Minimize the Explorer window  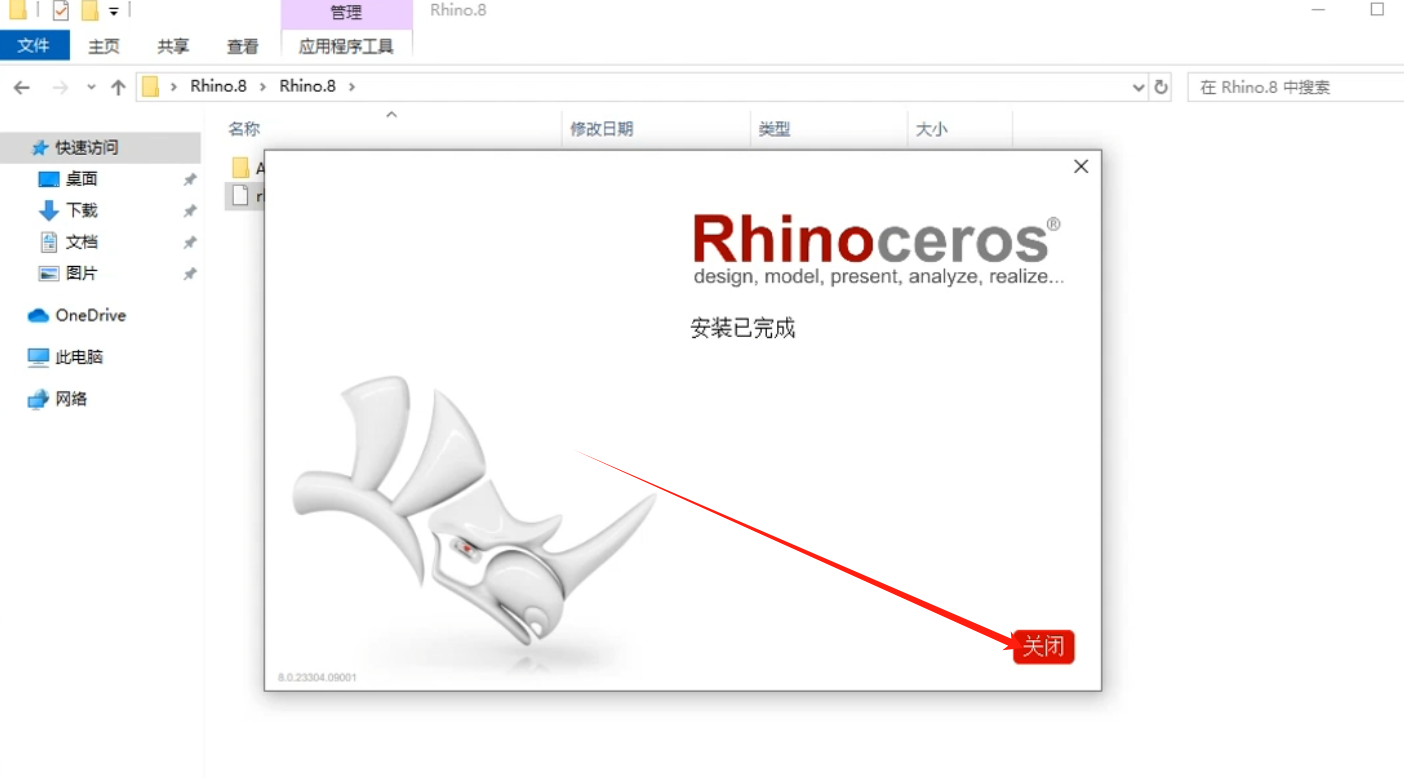1318,10
